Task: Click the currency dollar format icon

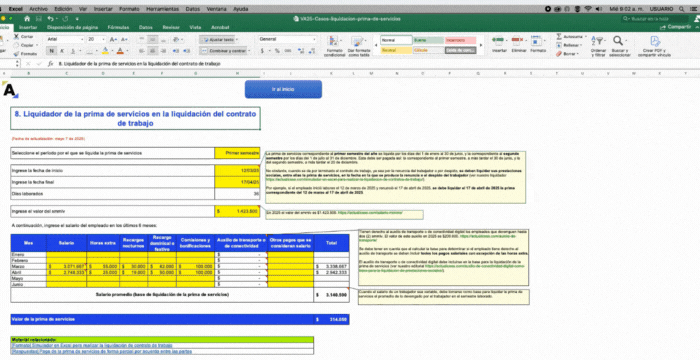Action: (x=262, y=51)
